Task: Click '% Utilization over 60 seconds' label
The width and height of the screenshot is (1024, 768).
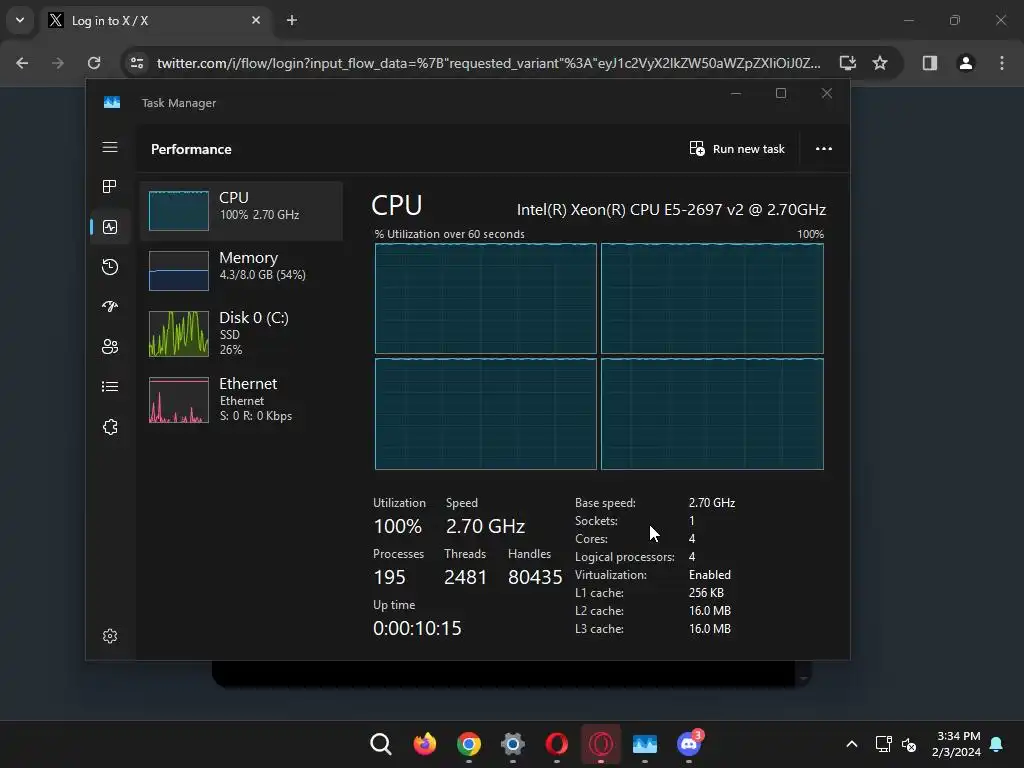Action: coord(449,234)
